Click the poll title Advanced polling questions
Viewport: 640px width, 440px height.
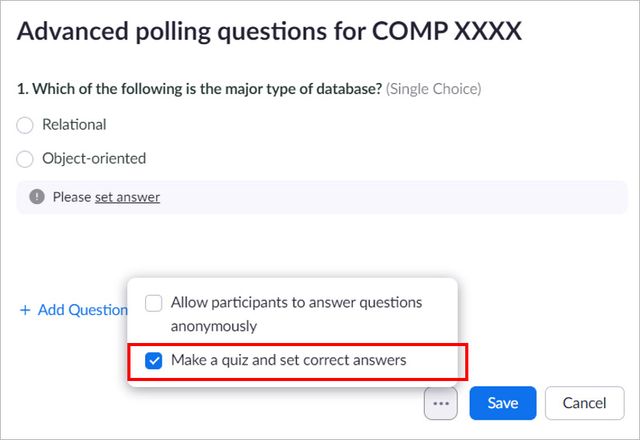(x=269, y=31)
